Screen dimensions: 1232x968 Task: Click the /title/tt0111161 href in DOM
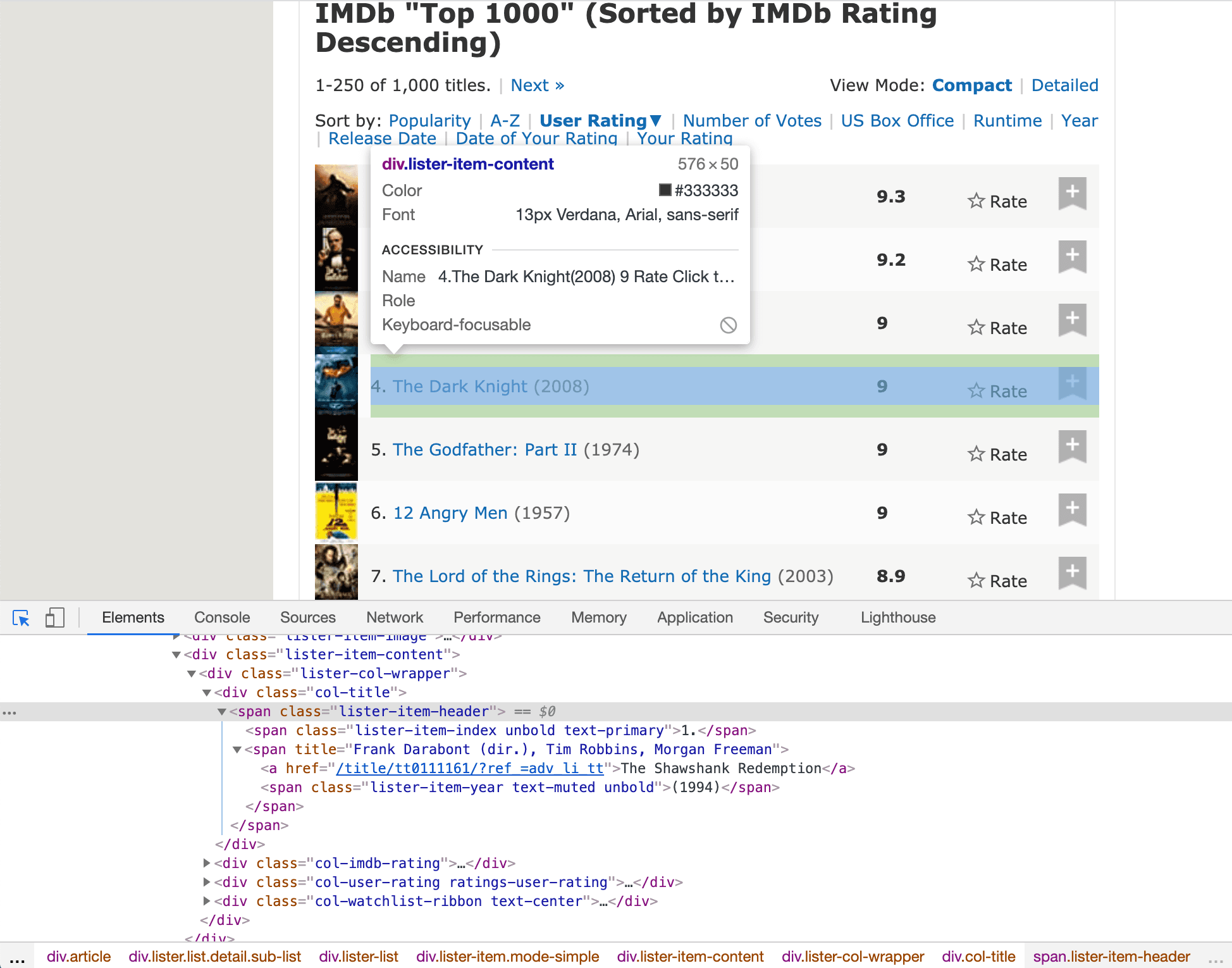[470, 769]
